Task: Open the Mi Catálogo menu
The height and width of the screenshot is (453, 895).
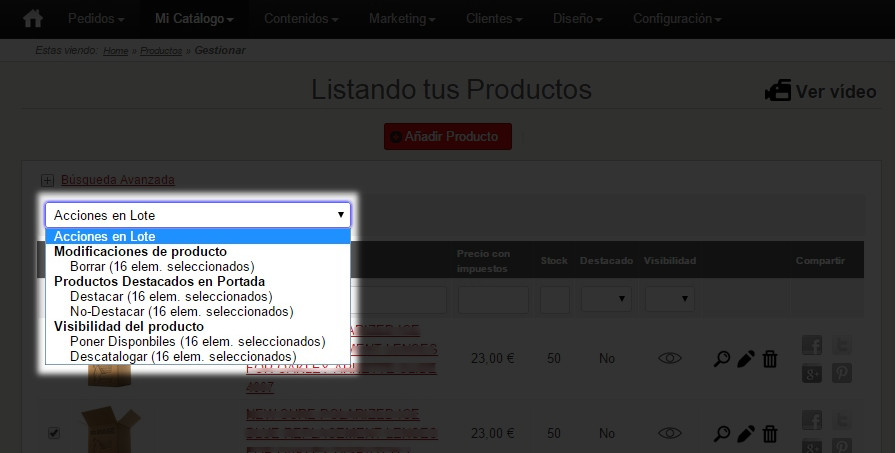Action: [194, 19]
